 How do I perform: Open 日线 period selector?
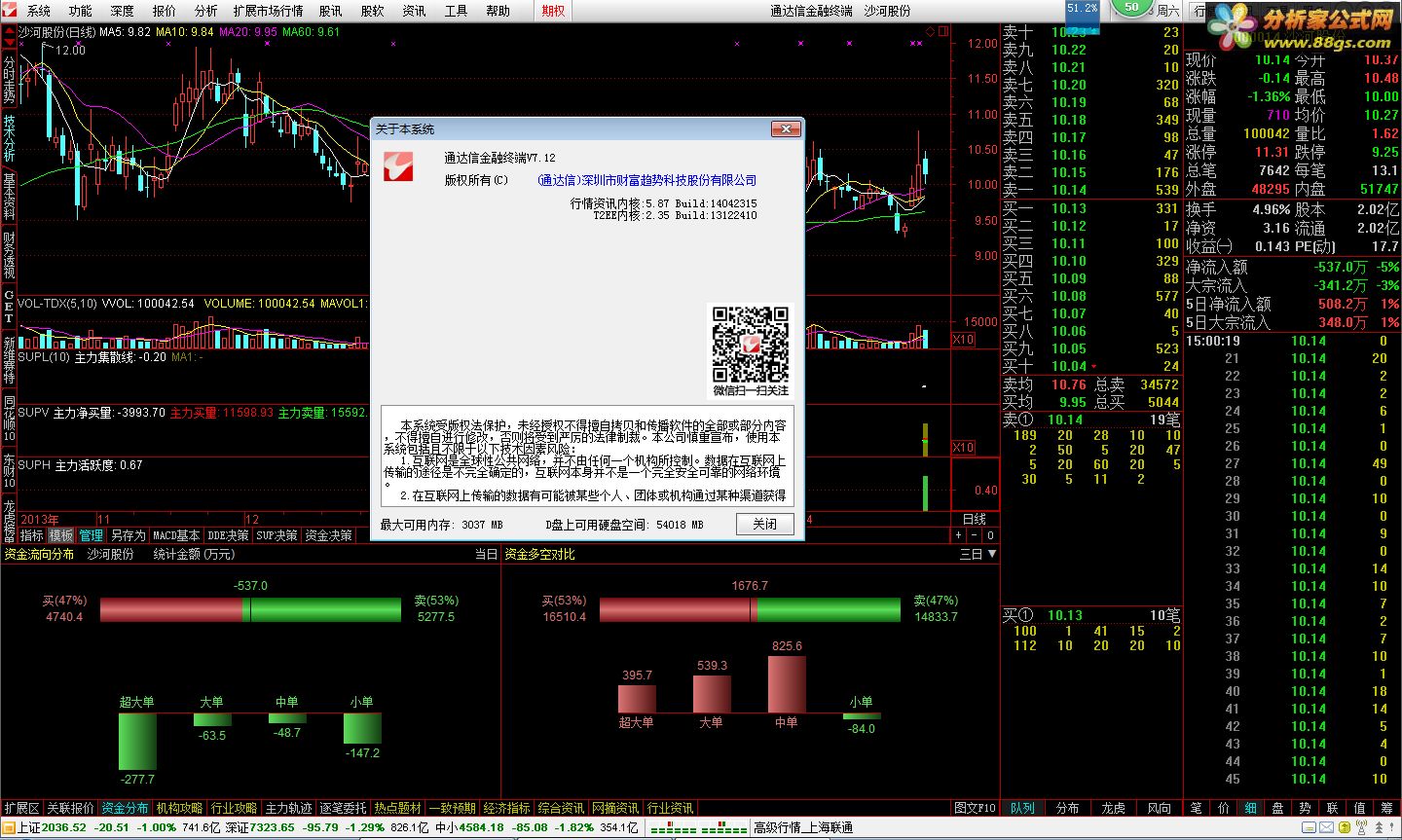[x=975, y=519]
